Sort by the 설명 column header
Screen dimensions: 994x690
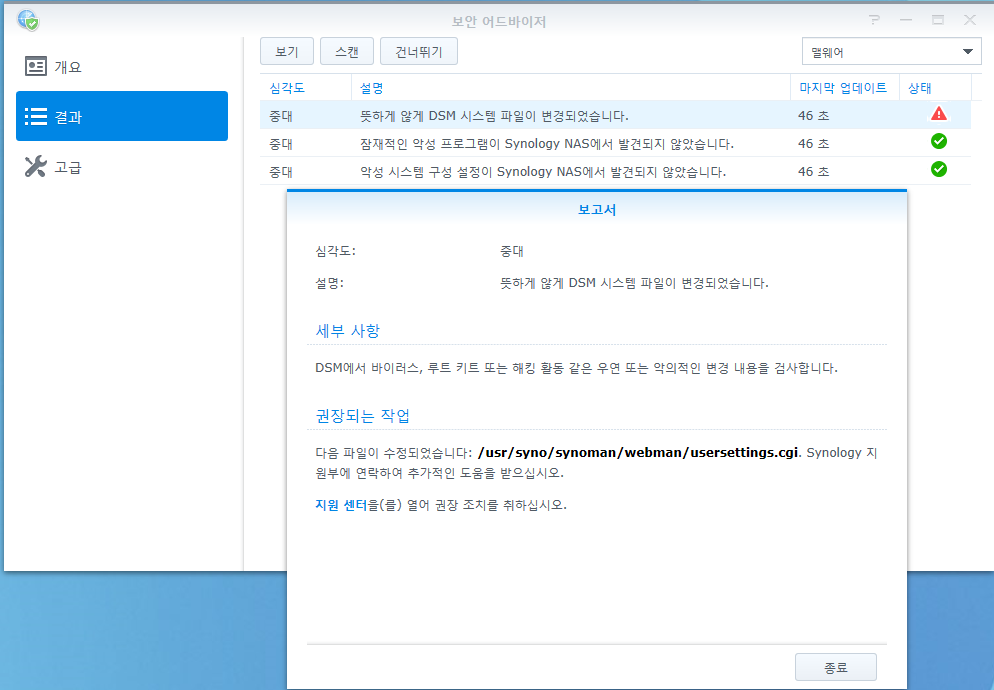571,88
